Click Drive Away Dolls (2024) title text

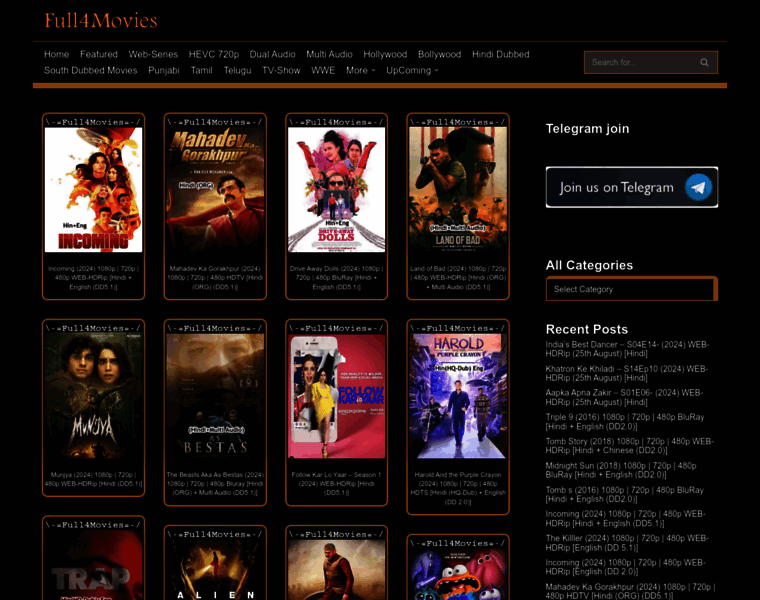336,278
